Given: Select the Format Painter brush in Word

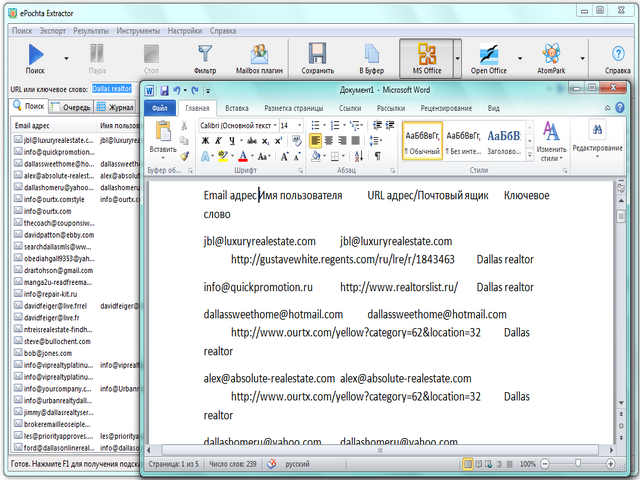Looking at the screenshot, I should coord(184,156).
